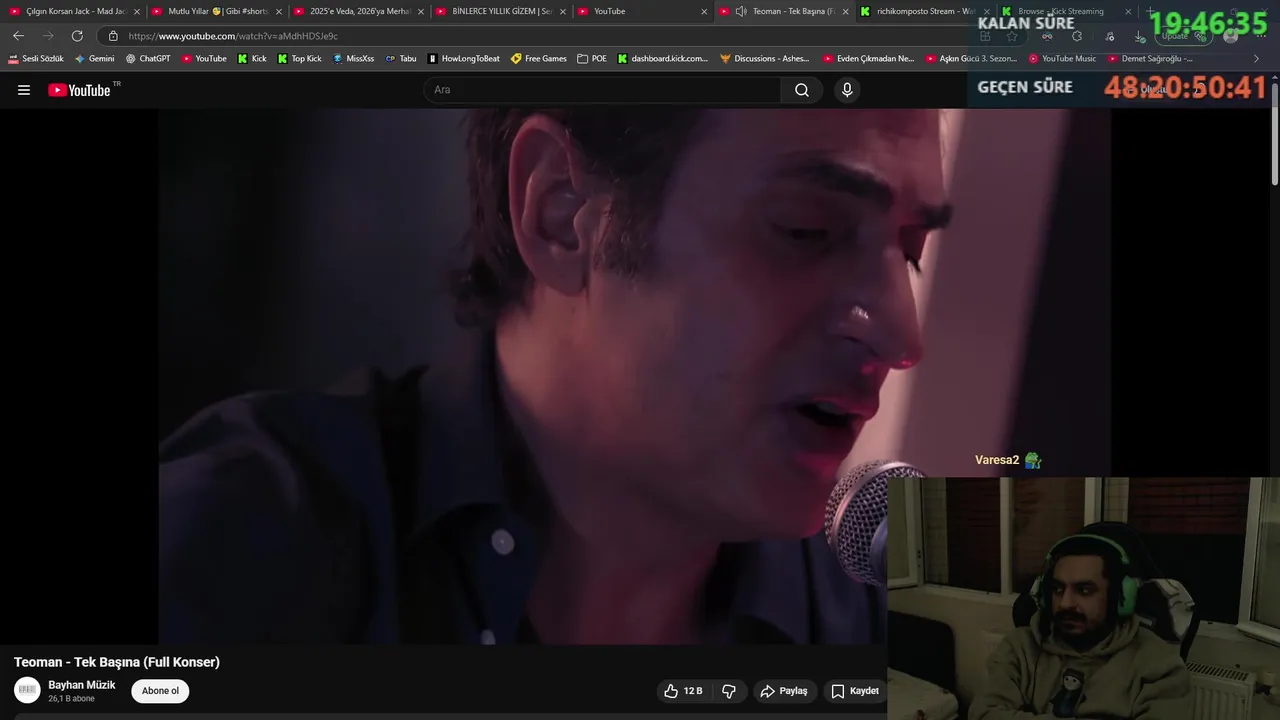Close the Teoman - Tek Başına tab

point(846,12)
